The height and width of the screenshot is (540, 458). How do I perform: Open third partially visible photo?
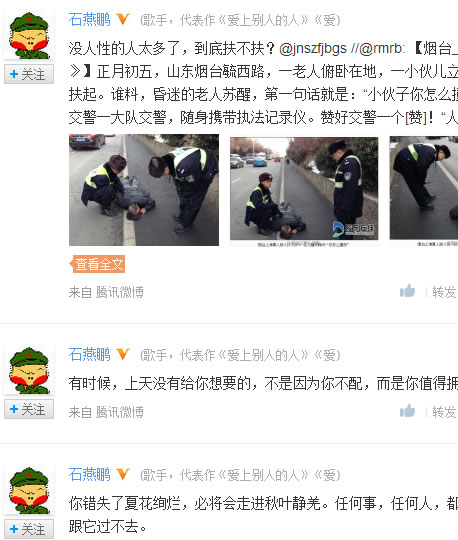[x=424, y=188]
